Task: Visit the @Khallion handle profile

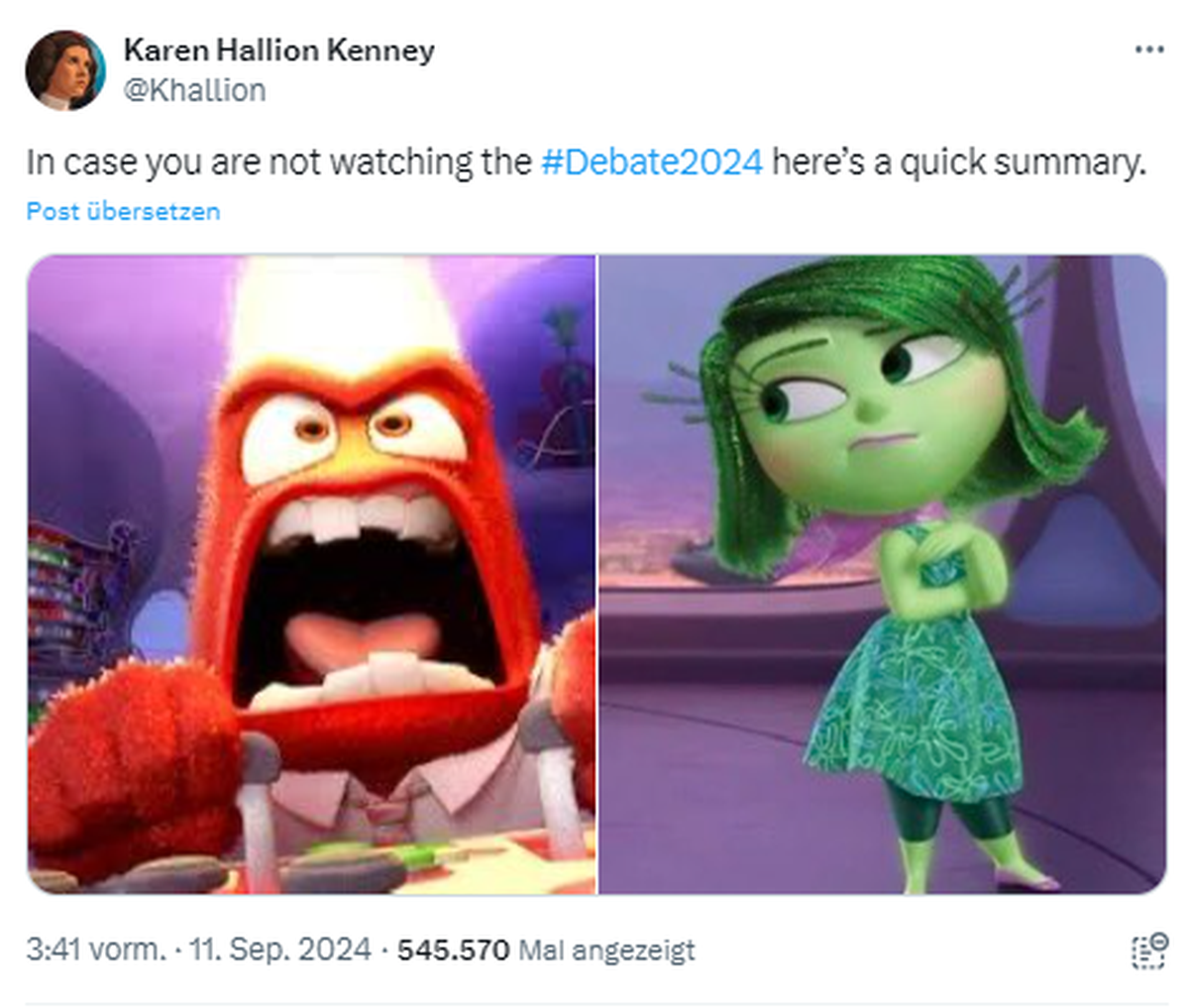Action: pos(194,89)
